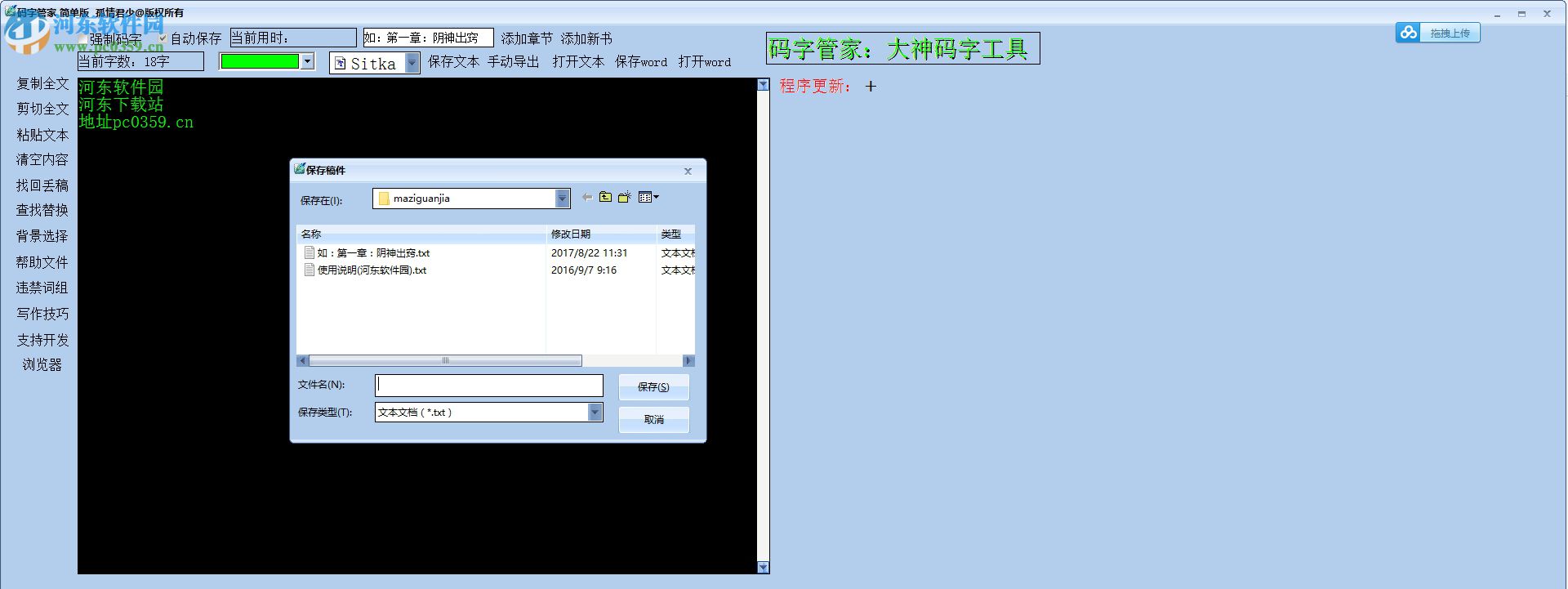The height and width of the screenshot is (589, 1568).
Task: Go up one folder level
Action: (x=605, y=197)
